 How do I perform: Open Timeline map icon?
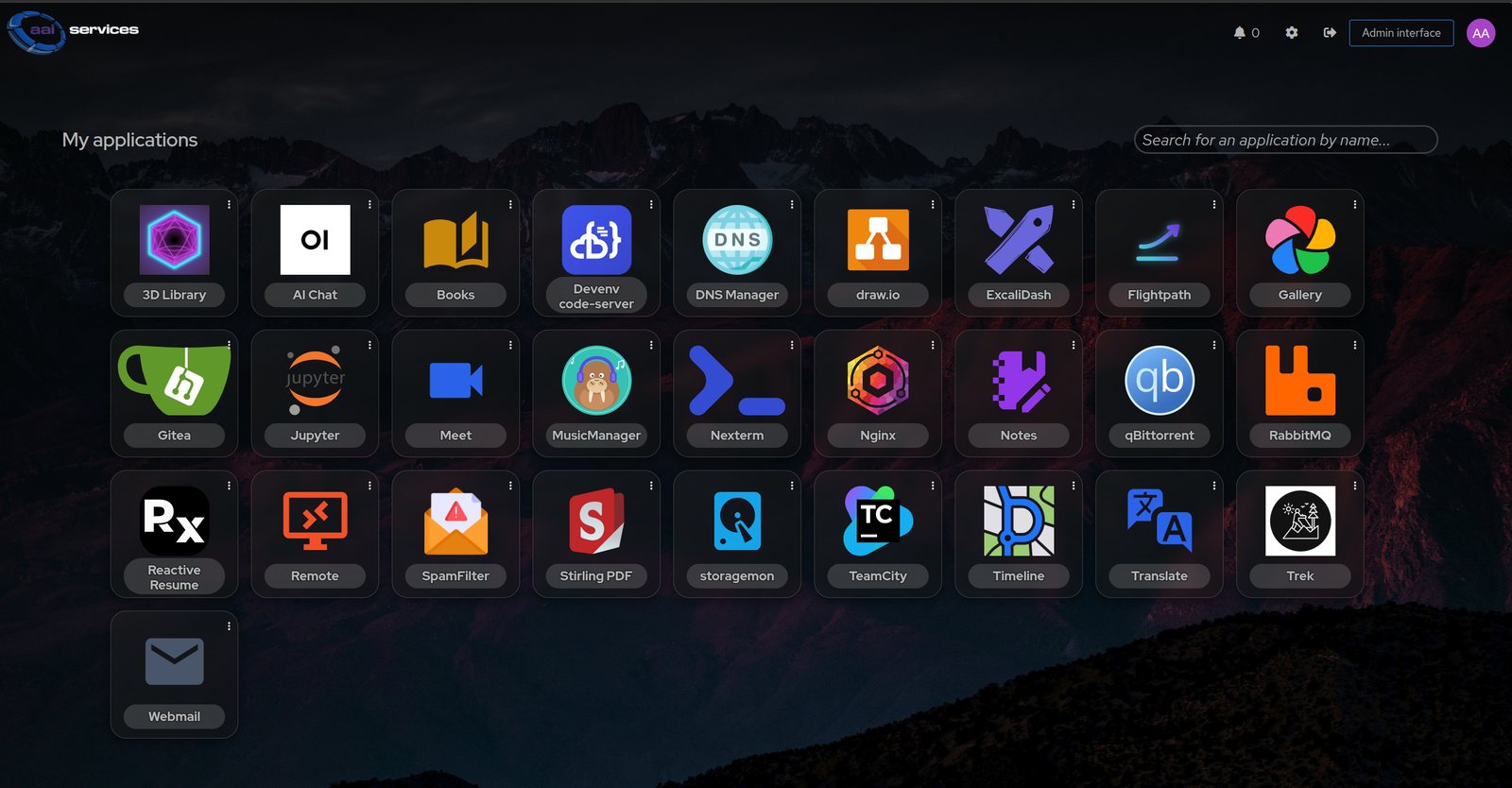(1019, 521)
